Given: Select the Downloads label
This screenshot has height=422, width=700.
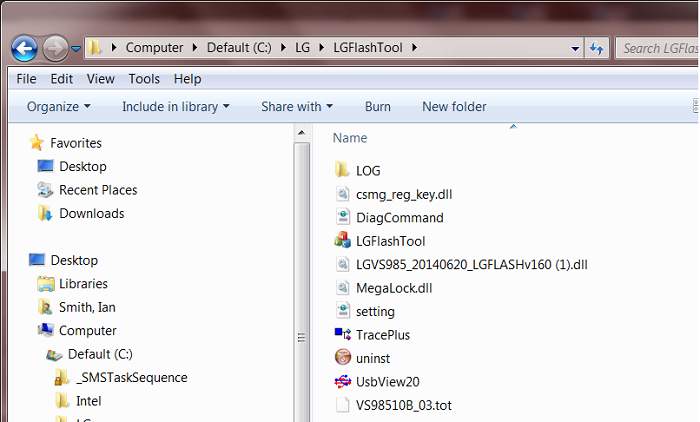Looking at the screenshot, I should [92, 213].
